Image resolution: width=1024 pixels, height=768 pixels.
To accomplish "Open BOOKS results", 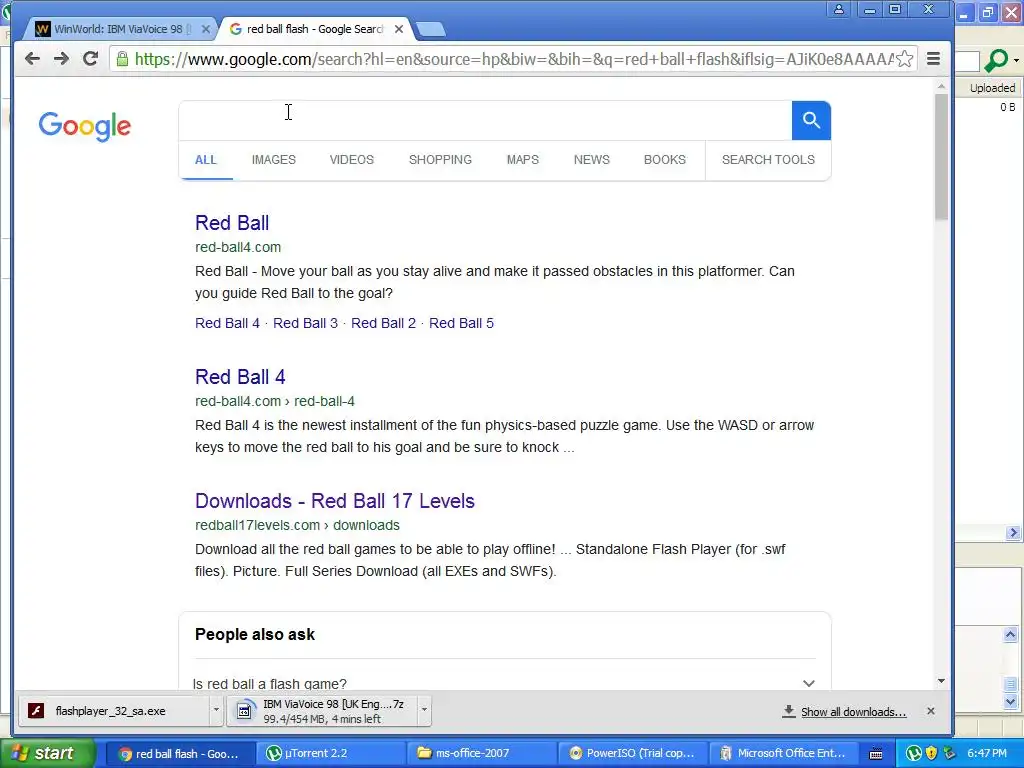I will [665, 159].
